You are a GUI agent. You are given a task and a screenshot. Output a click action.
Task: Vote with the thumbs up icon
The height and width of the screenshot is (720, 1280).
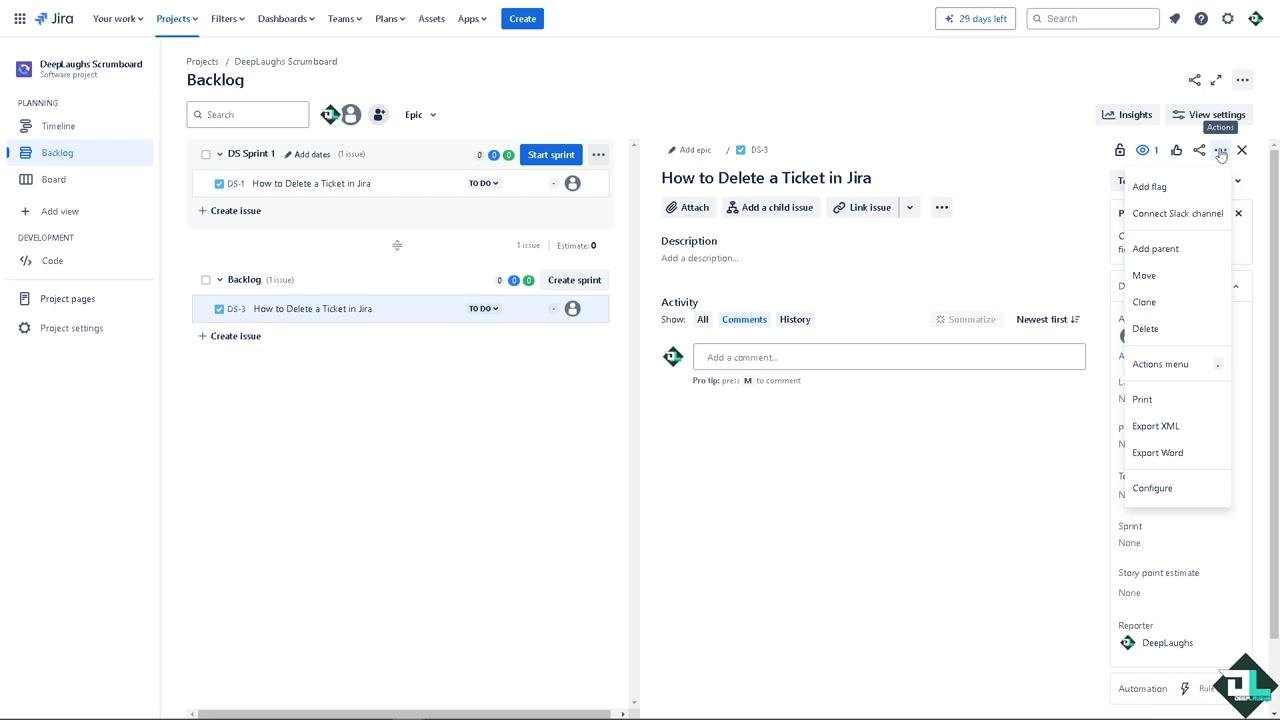[x=1176, y=150]
